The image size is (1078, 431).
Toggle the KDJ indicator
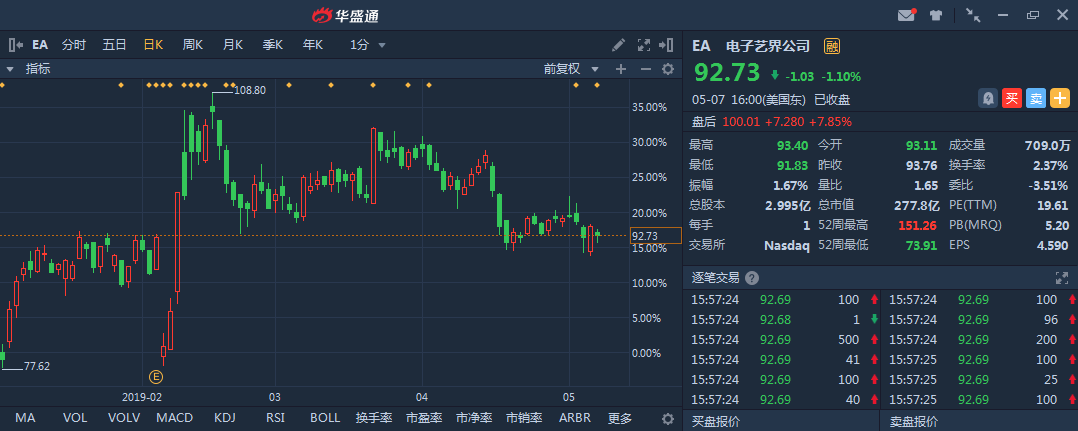tap(223, 418)
